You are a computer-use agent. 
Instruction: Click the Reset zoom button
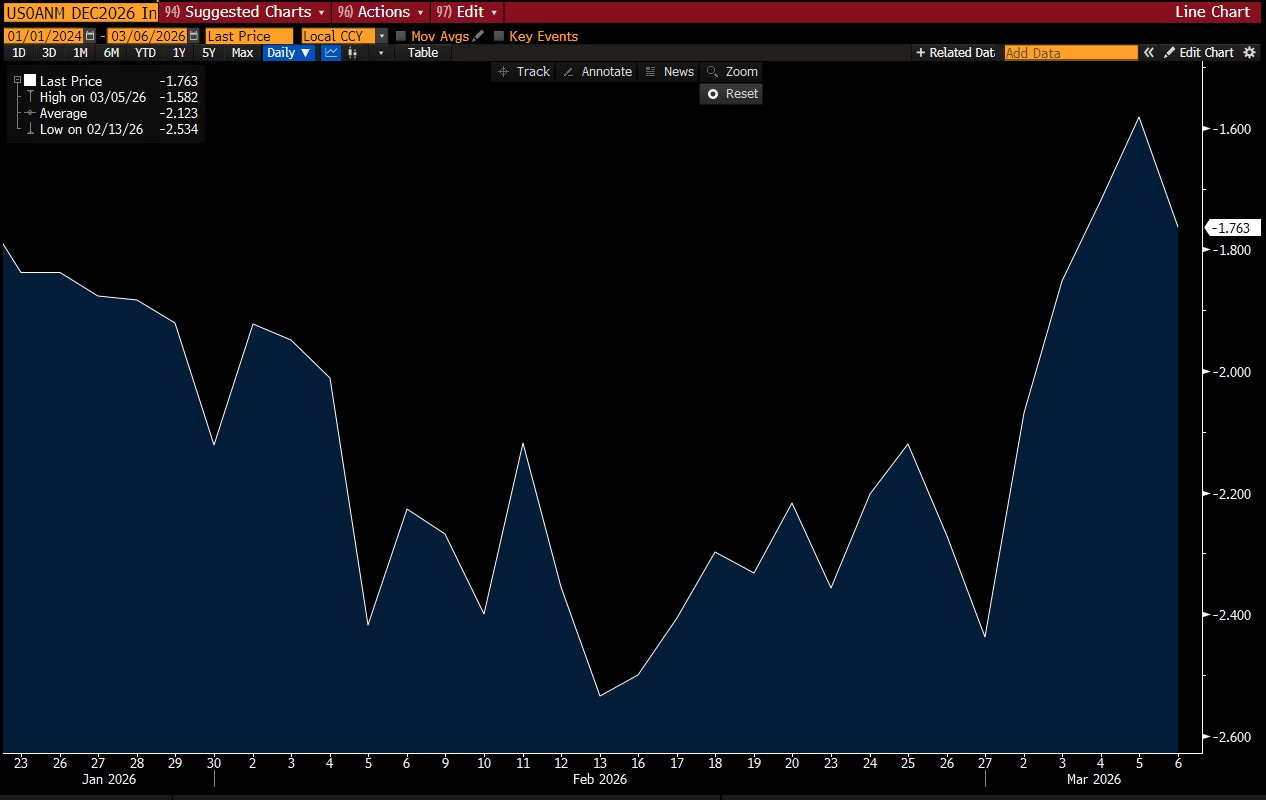[x=731, y=94]
